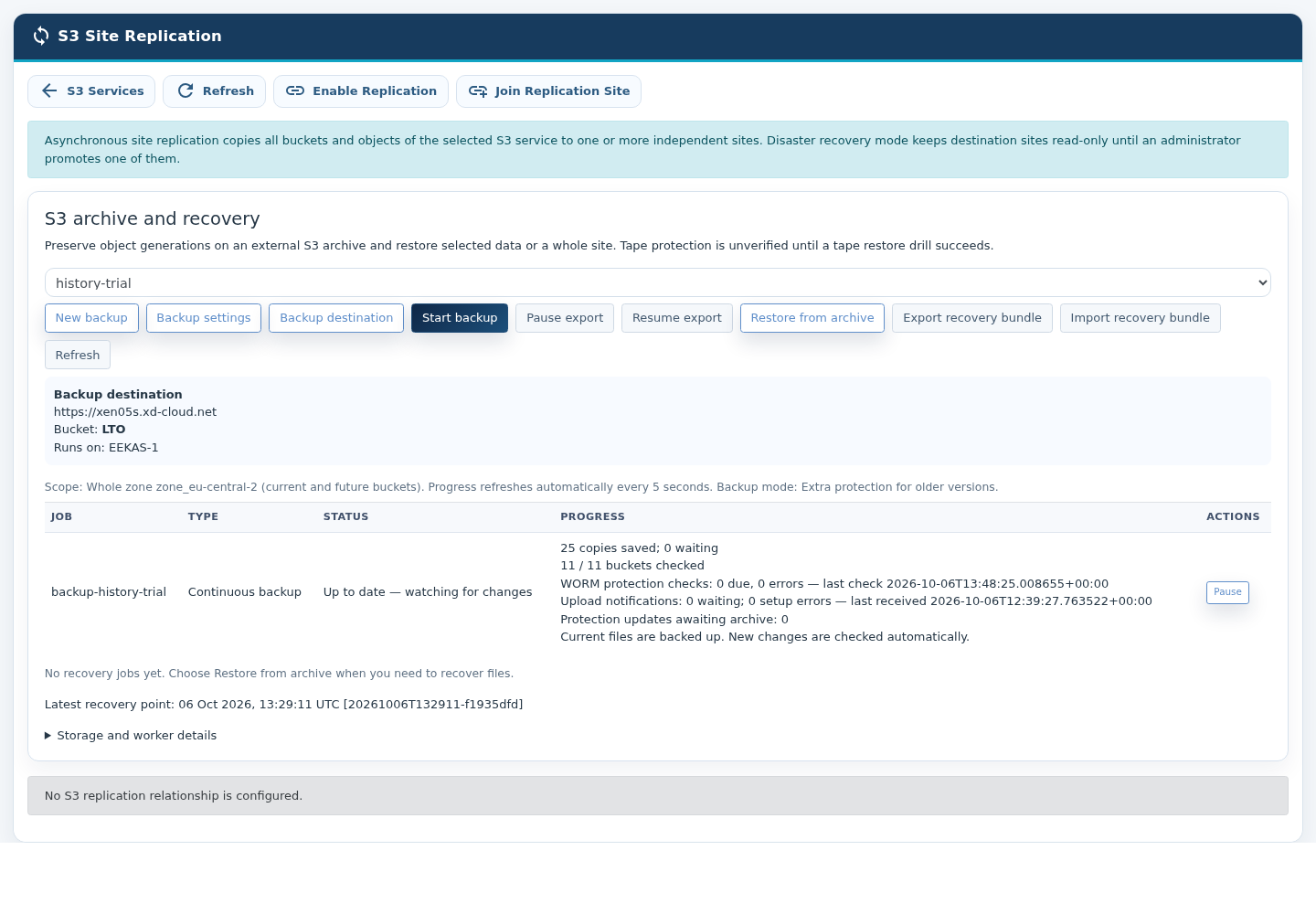The image size is (1316, 914).
Task: Click Resume export
Action: 677,318
